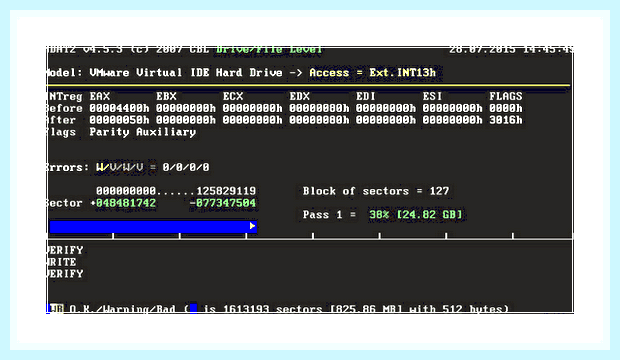Viewport: 620px width, 360px height.
Task: Click the blue square in the bottom legend
Action: (x=193, y=308)
